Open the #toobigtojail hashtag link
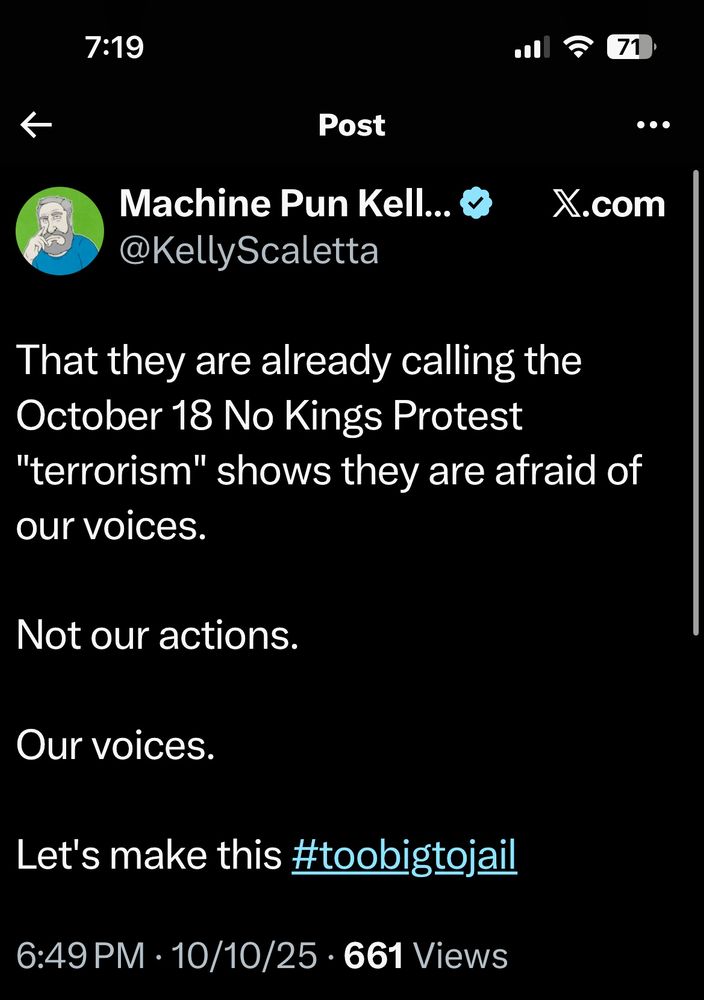 (404, 855)
